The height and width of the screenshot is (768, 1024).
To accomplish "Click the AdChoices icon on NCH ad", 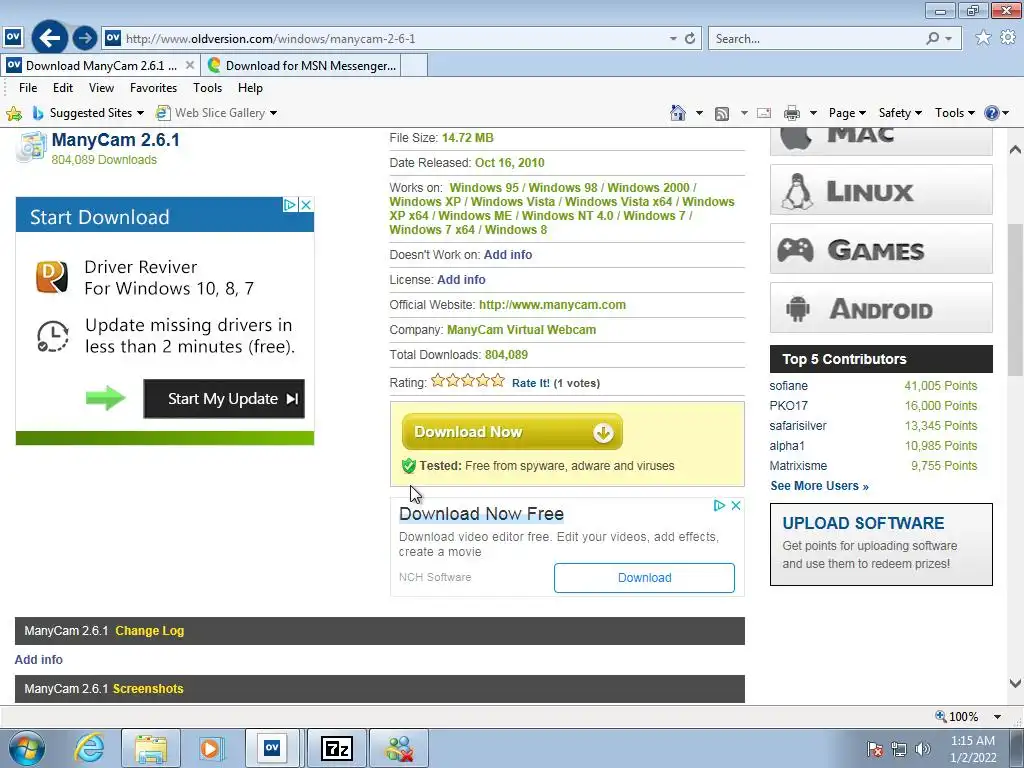I will click(719, 505).
